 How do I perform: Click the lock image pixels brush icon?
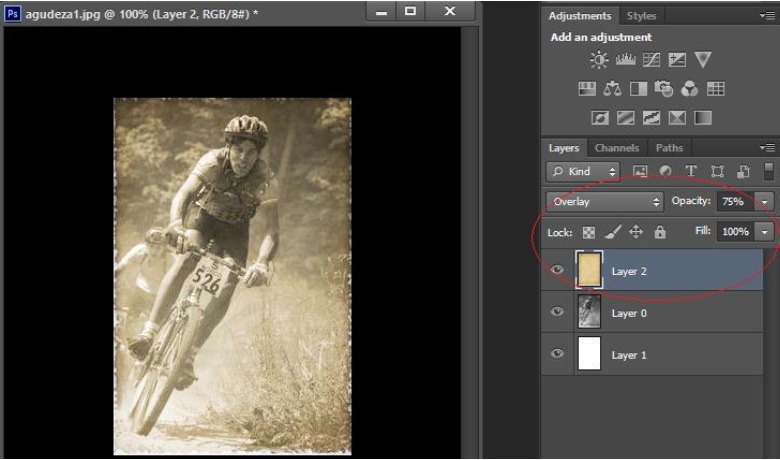[613, 232]
